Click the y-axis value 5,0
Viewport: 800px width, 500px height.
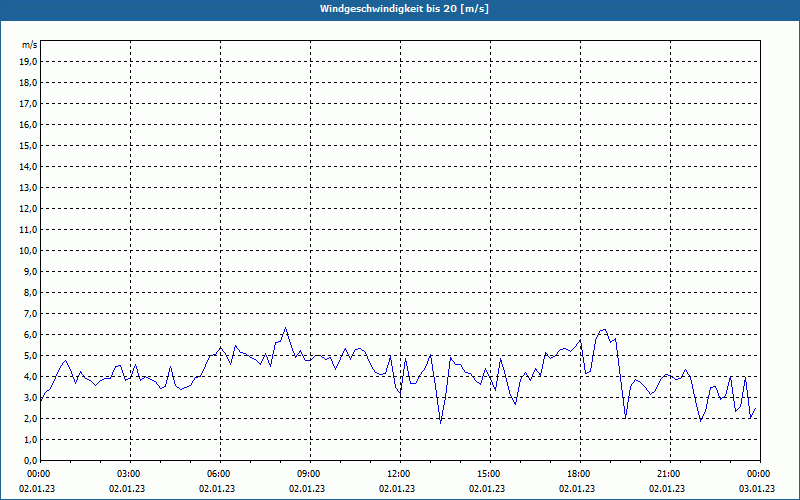coord(30,355)
